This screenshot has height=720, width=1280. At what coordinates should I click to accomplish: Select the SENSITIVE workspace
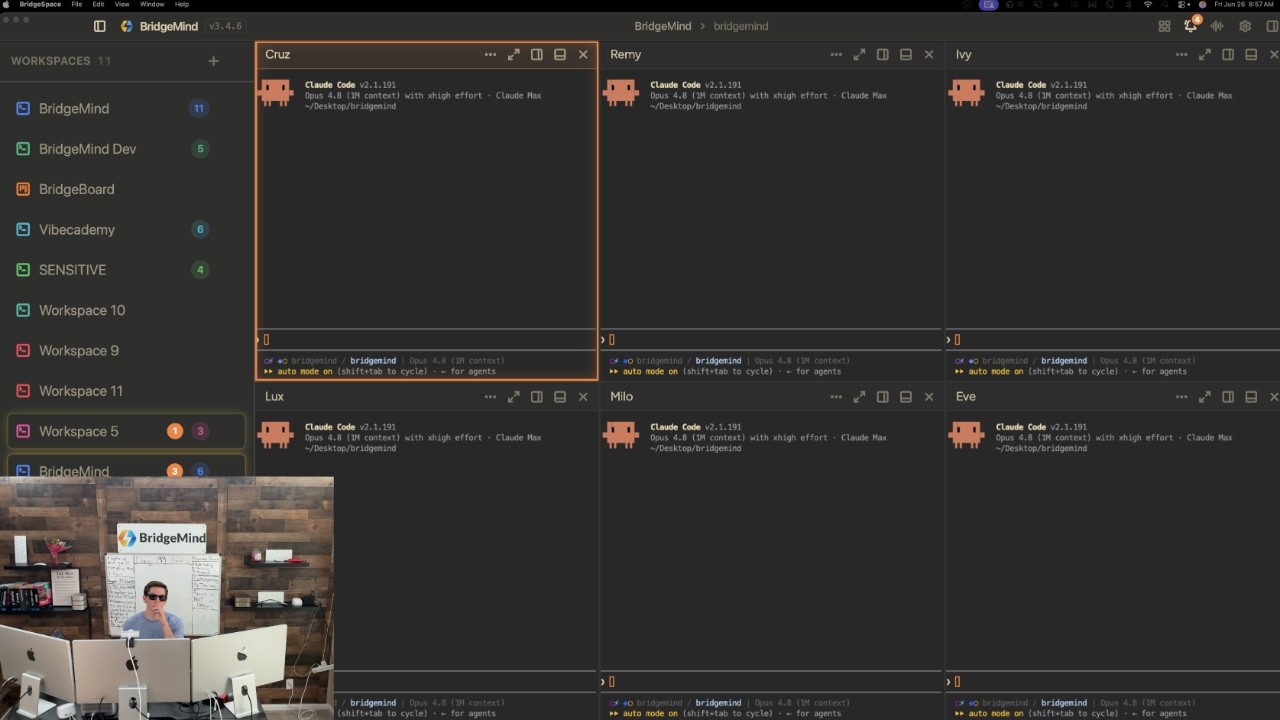tap(126, 270)
